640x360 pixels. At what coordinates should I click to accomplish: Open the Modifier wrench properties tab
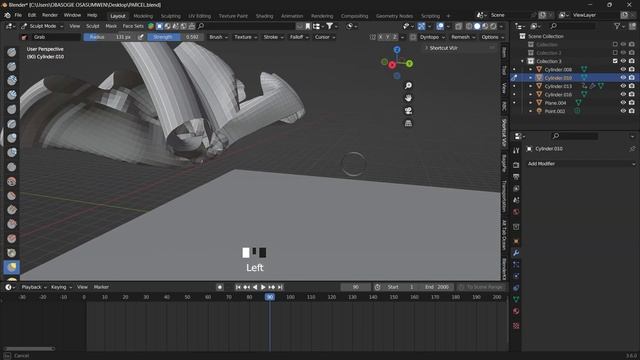click(516, 253)
